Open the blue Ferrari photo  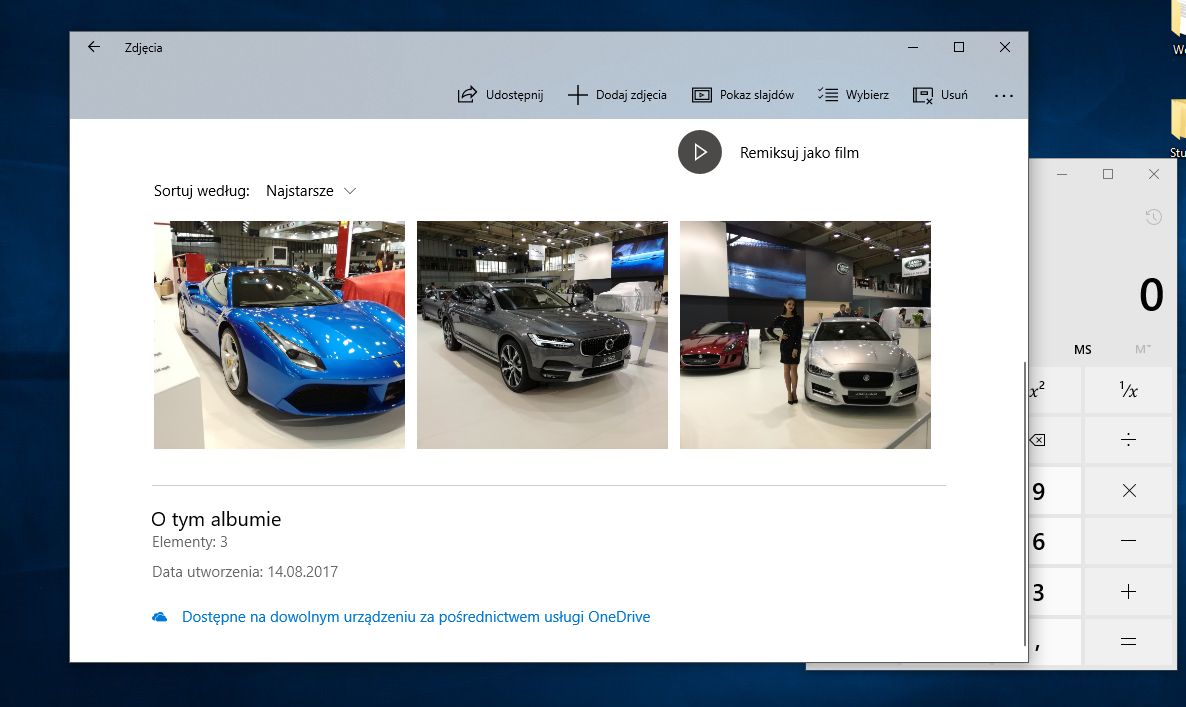(x=279, y=335)
